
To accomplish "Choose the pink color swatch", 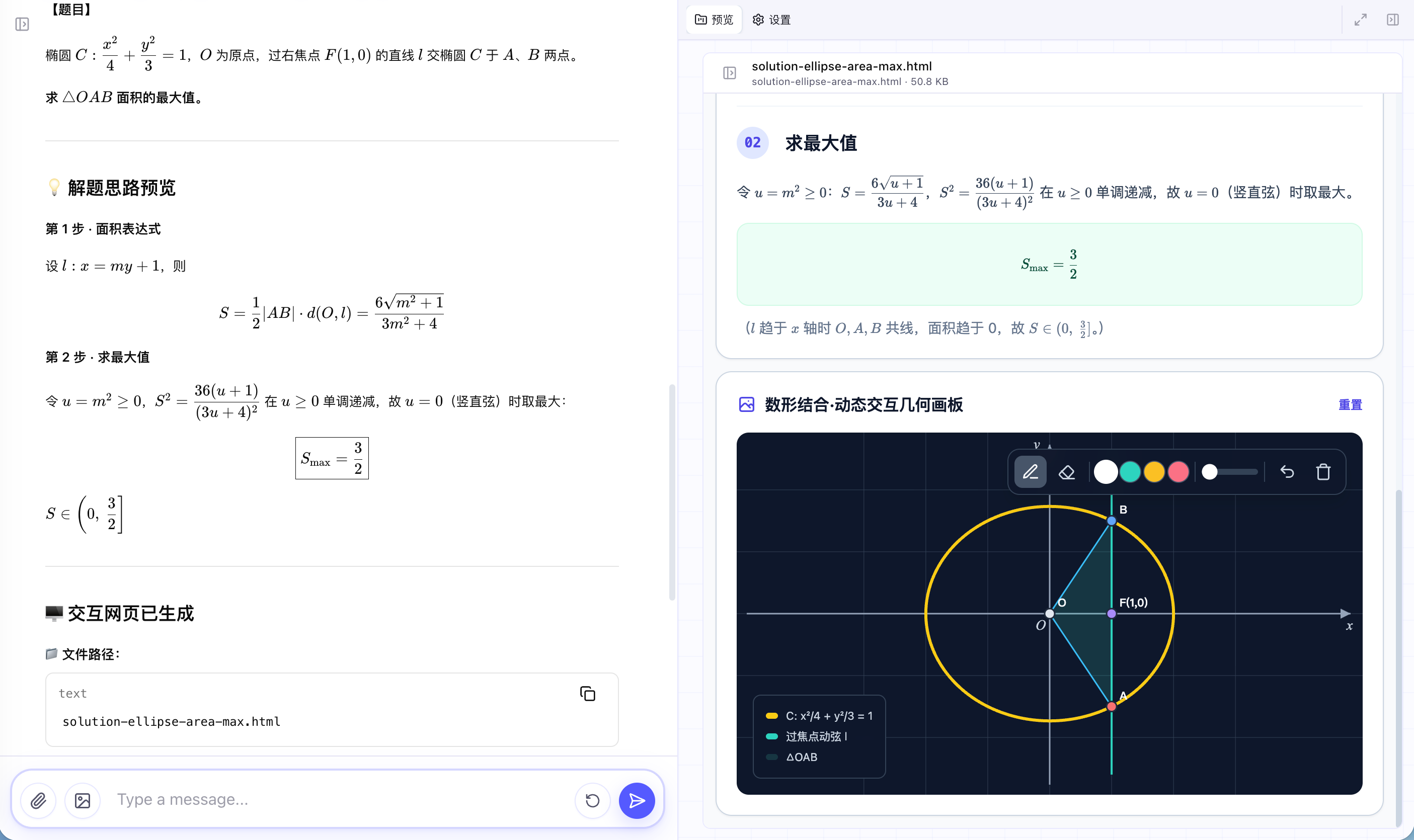I will (x=1179, y=471).
